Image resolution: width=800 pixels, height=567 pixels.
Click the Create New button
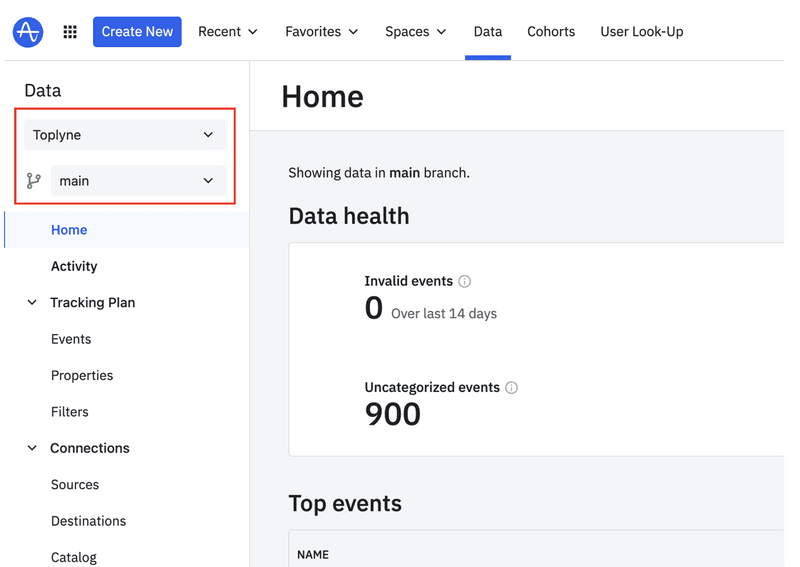[137, 32]
